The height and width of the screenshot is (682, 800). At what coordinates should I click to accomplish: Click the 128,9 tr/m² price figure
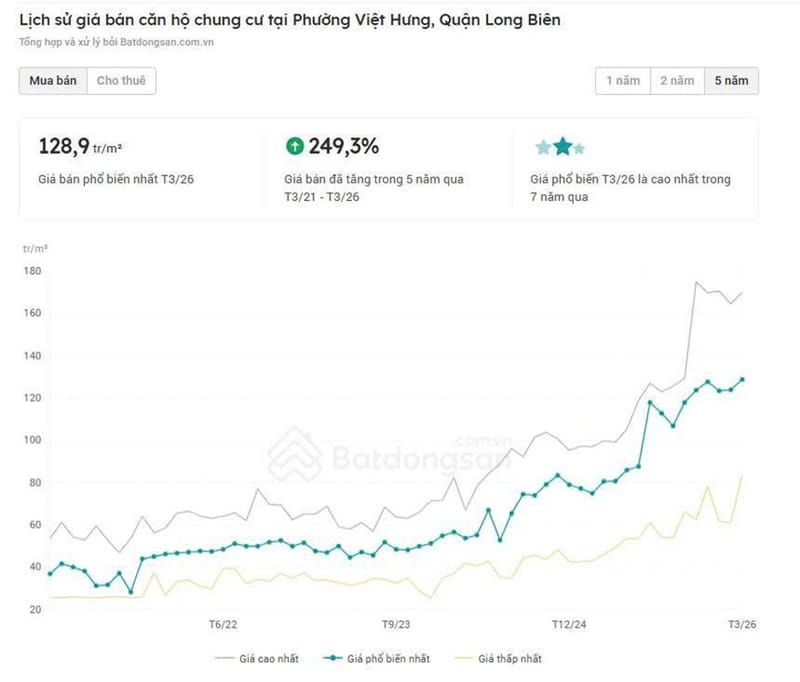tap(80, 147)
